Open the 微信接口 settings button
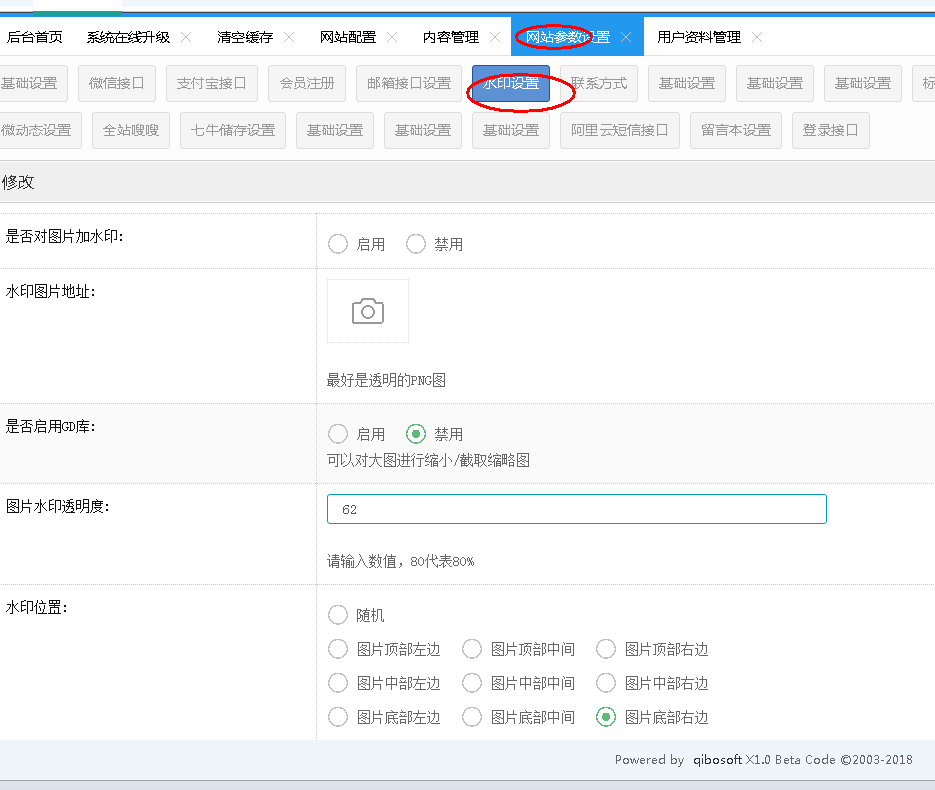The image size is (935, 790). pyautogui.click(x=116, y=84)
